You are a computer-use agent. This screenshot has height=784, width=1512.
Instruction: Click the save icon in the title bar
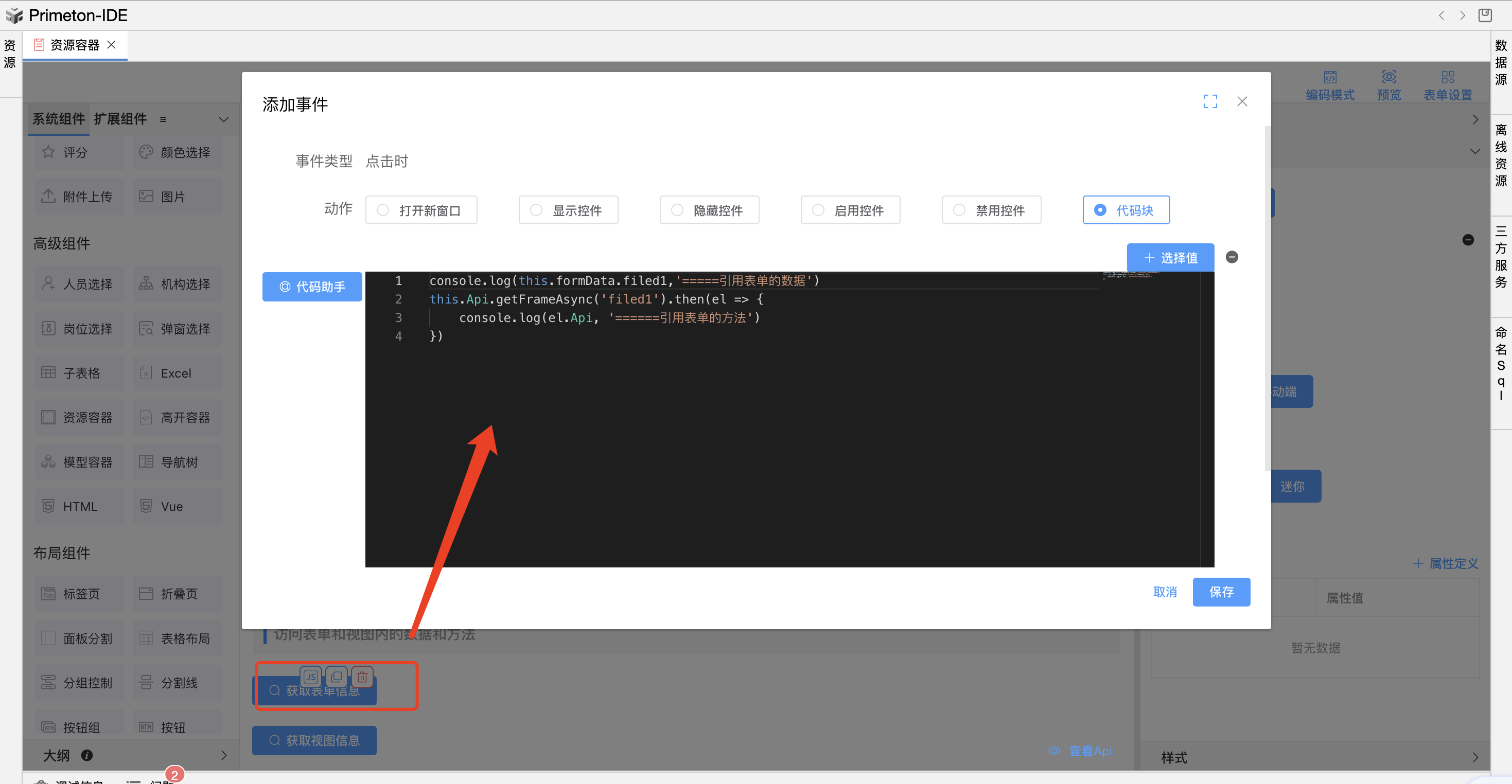pyautogui.click(x=1484, y=15)
